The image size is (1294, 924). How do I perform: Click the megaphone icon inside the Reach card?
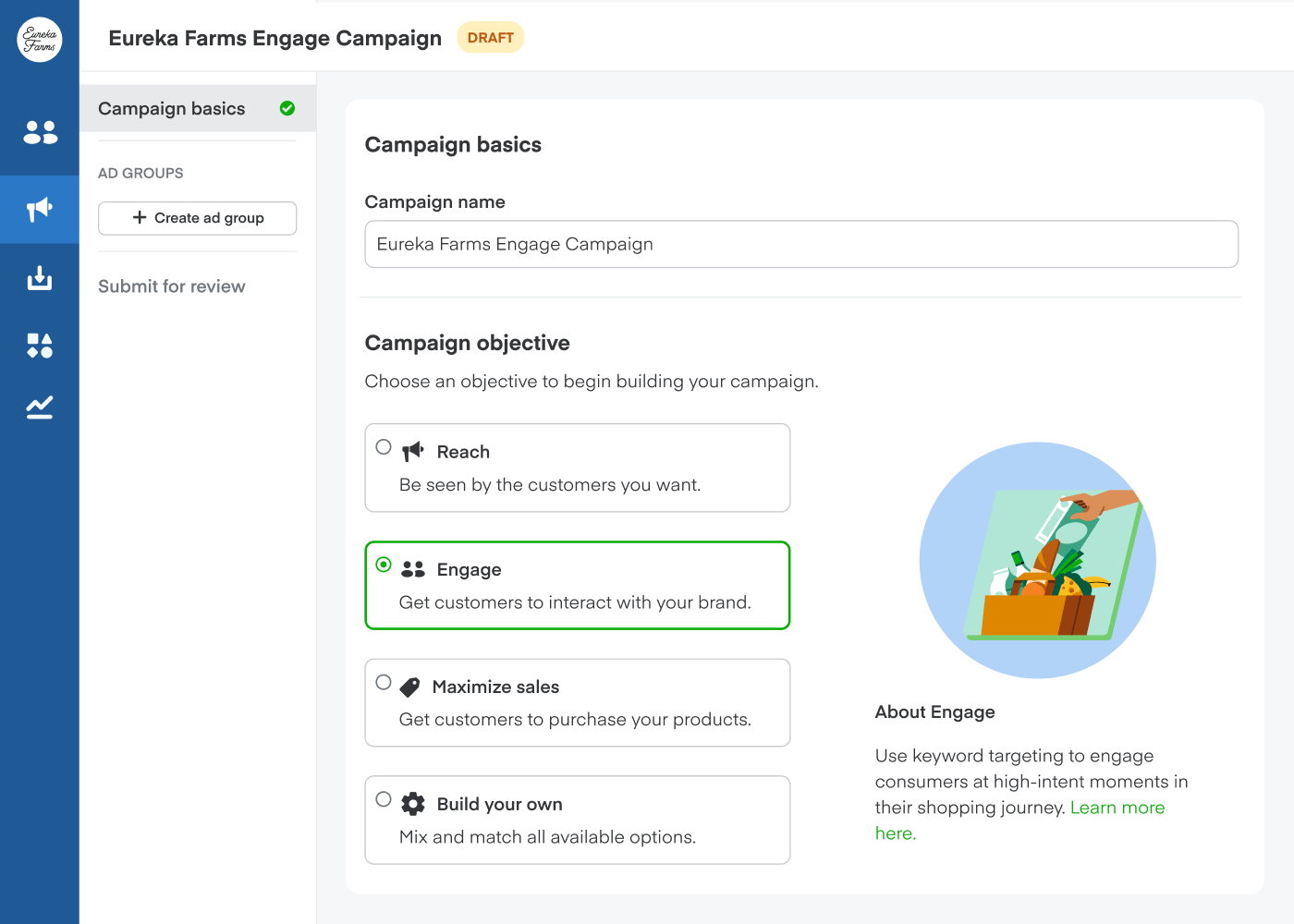tap(413, 451)
